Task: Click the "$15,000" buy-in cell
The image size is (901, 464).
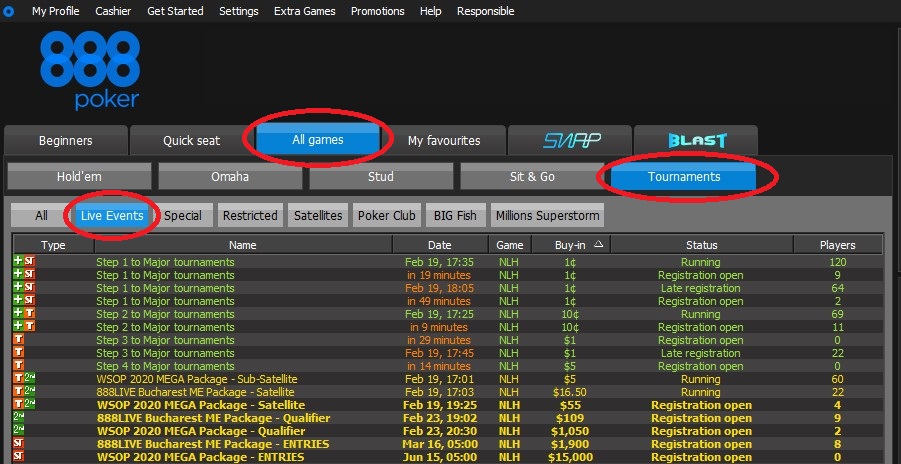Action: point(569,458)
